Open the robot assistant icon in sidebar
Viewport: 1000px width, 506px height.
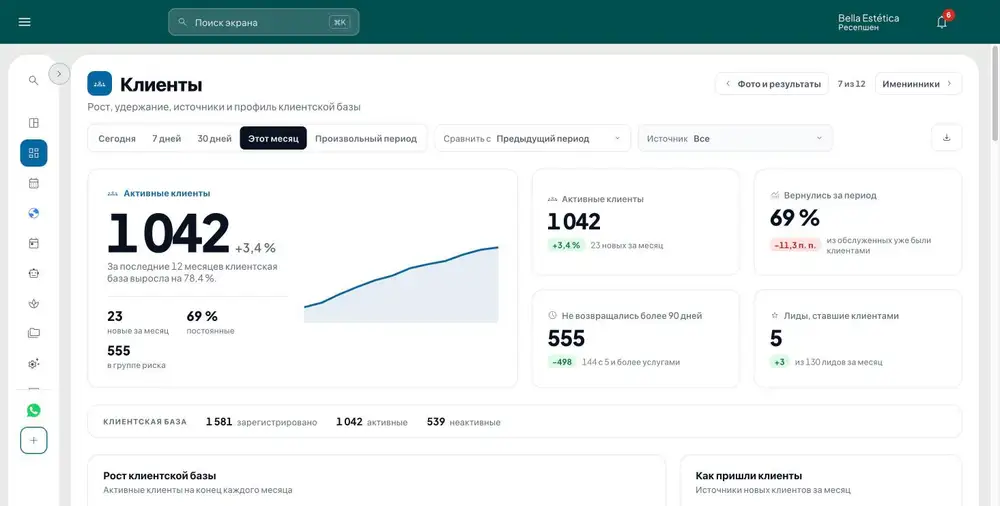(x=34, y=273)
